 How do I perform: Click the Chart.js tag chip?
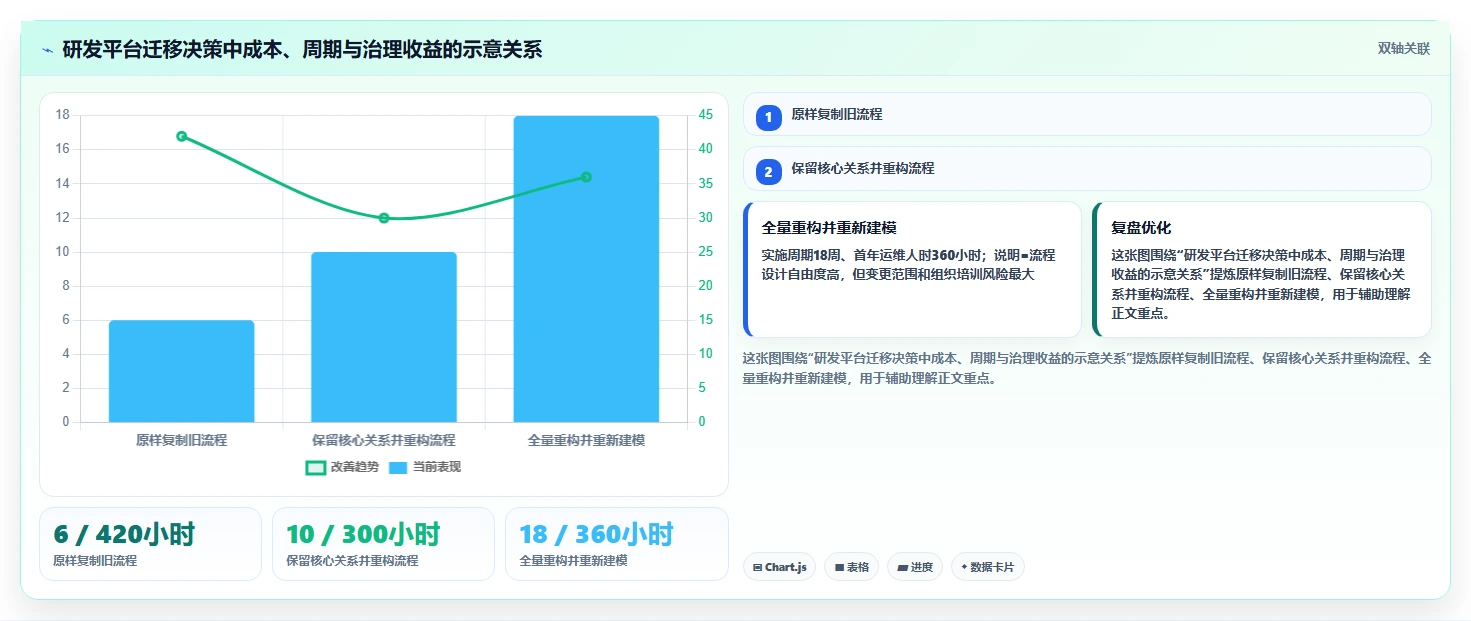(779, 567)
